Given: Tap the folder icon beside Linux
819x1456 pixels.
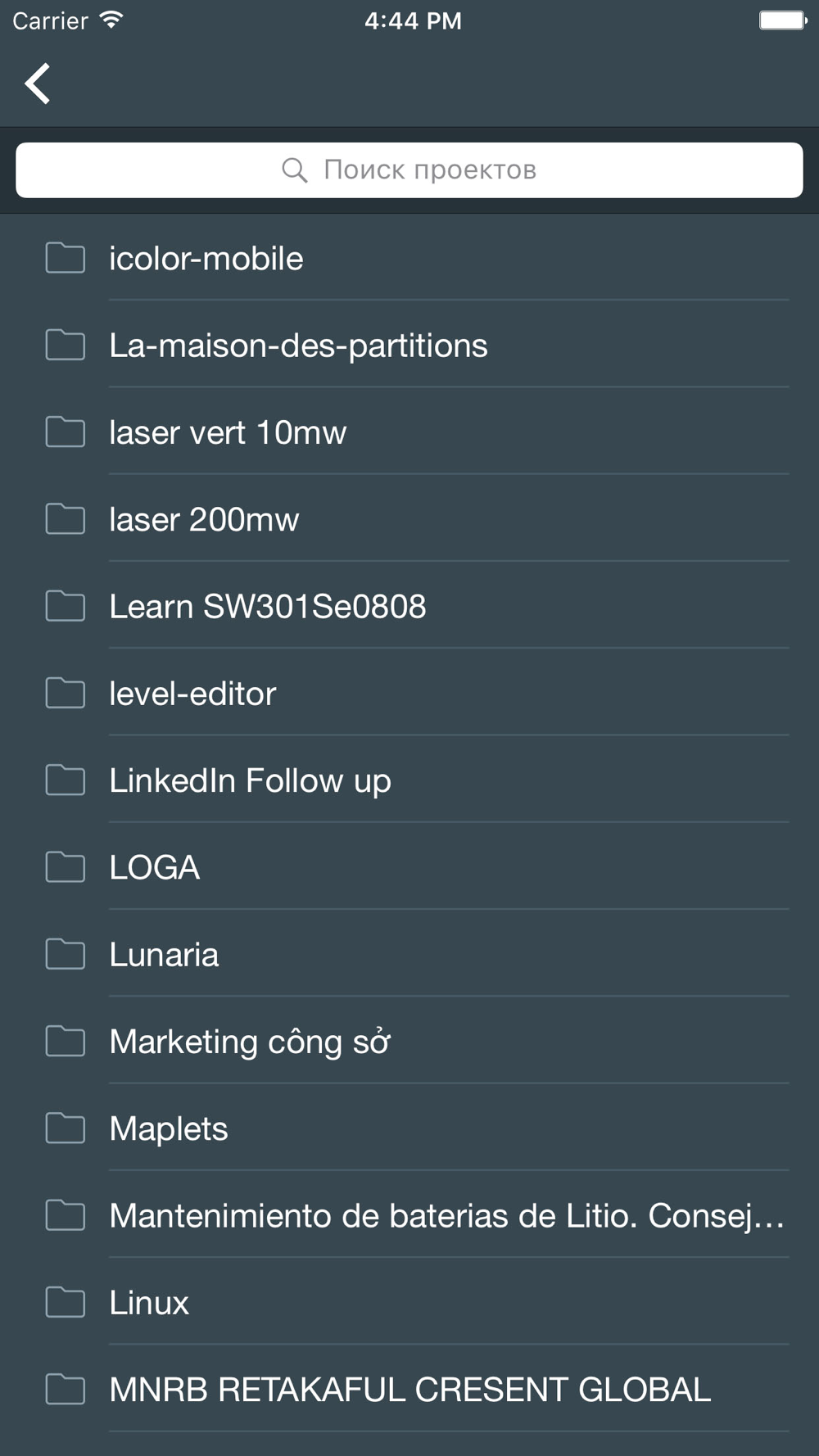Looking at the screenshot, I should click(66, 1302).
